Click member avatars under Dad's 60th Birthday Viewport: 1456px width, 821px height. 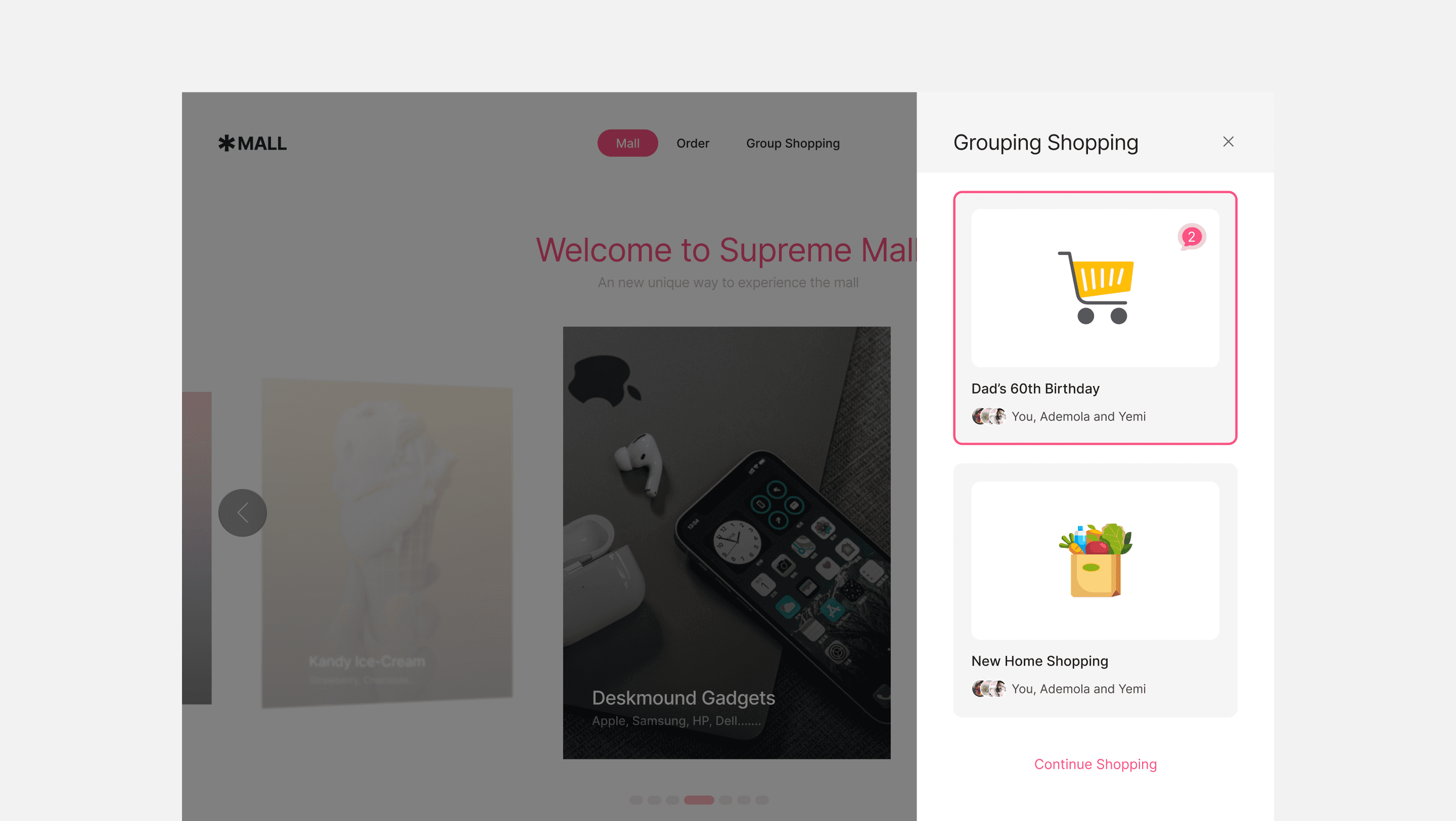tap(988, 416)
